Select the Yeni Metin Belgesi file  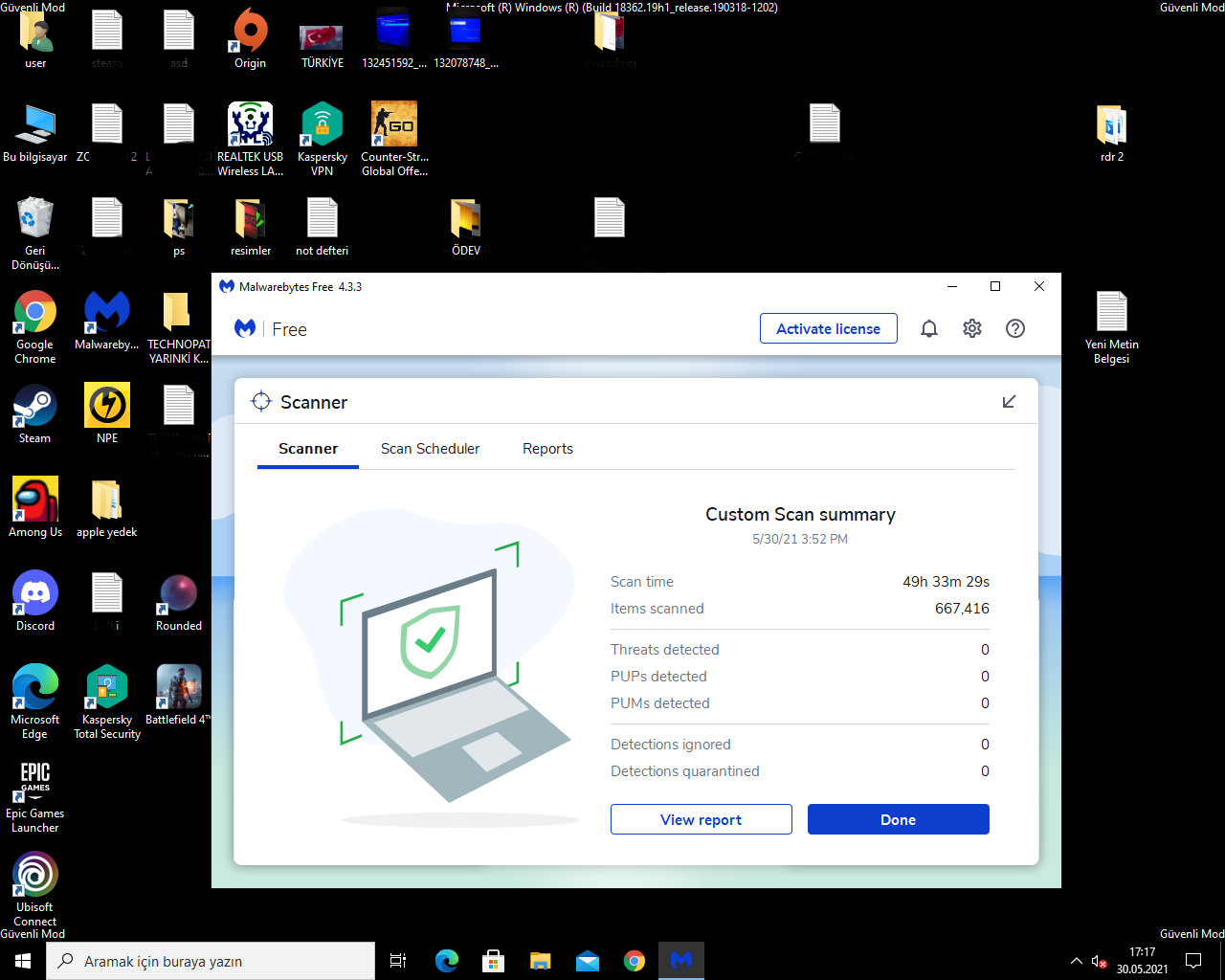tap(1112, 326)
